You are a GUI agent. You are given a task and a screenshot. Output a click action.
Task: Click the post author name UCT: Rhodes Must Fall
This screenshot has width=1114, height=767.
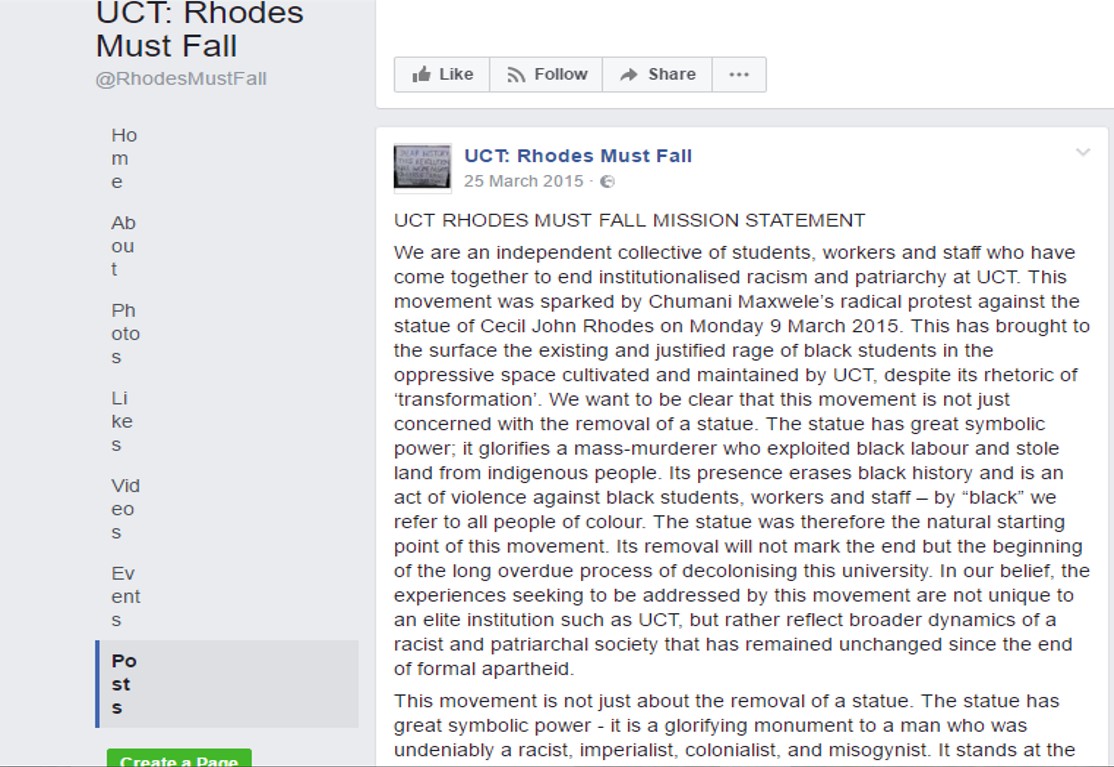click(x=578, y=156)
